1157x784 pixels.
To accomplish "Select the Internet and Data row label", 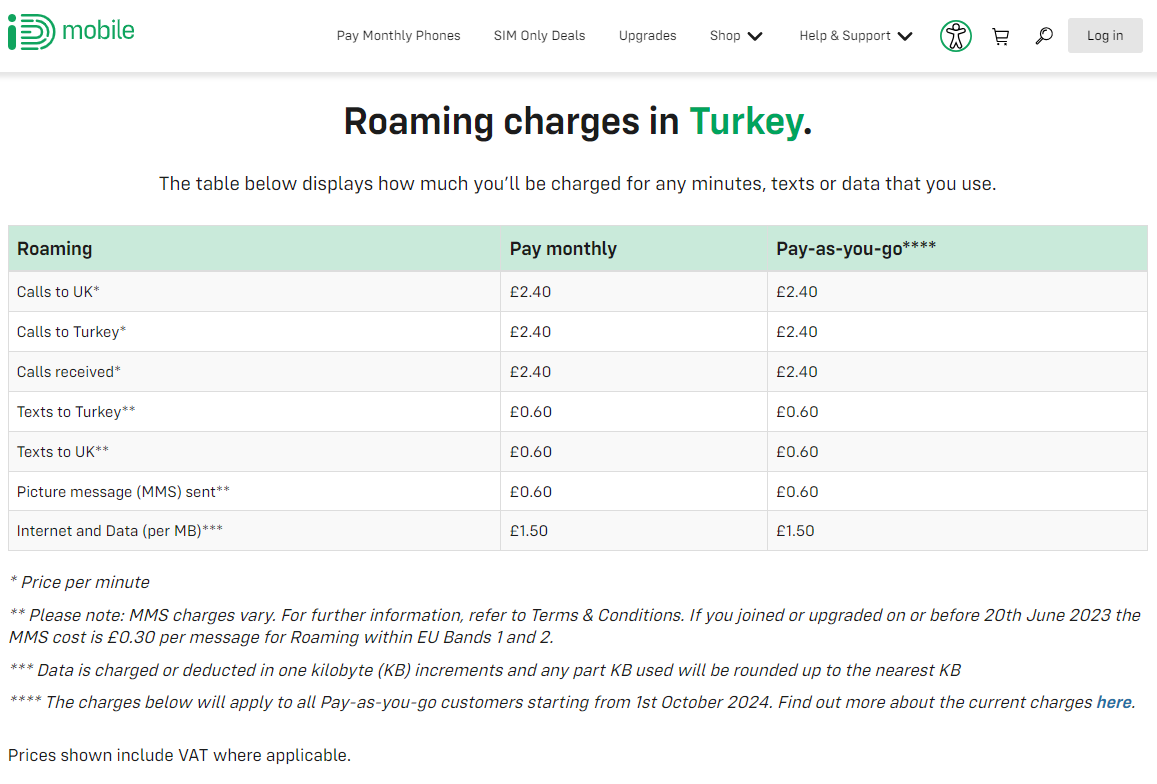I will [120, 531].
